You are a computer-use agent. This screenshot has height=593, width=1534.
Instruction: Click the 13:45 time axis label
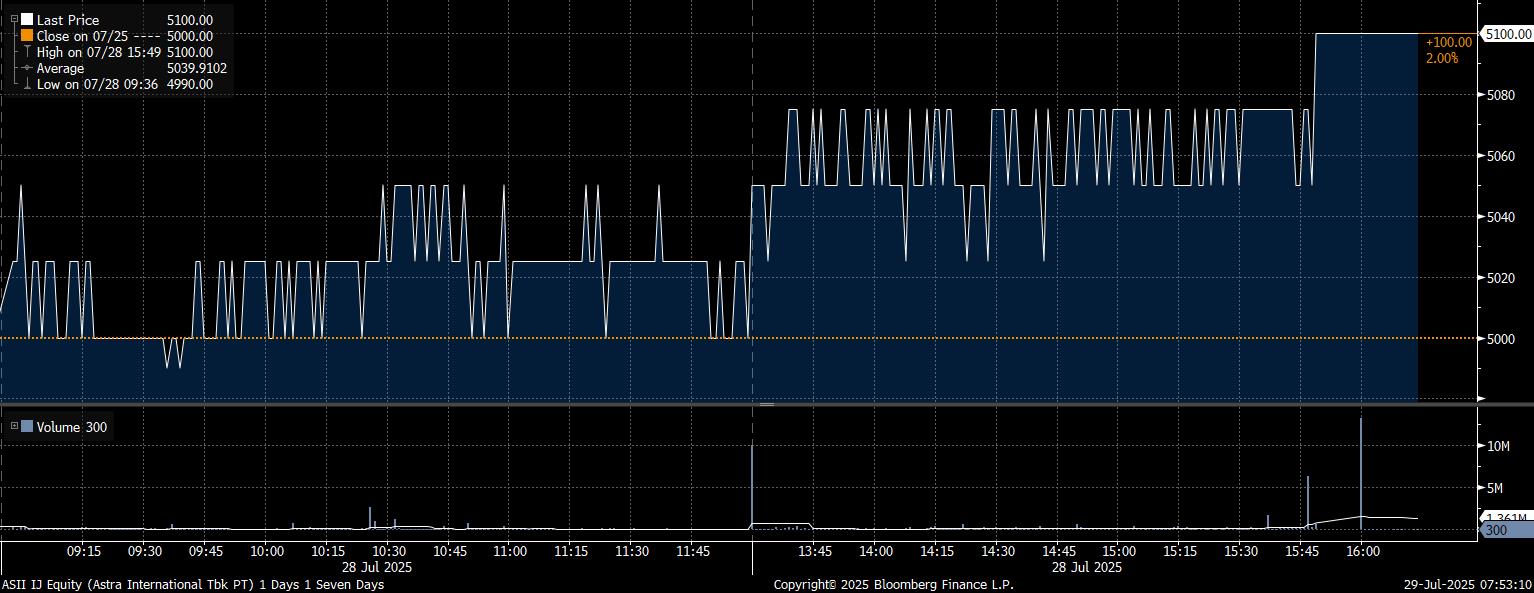(815, 551)
